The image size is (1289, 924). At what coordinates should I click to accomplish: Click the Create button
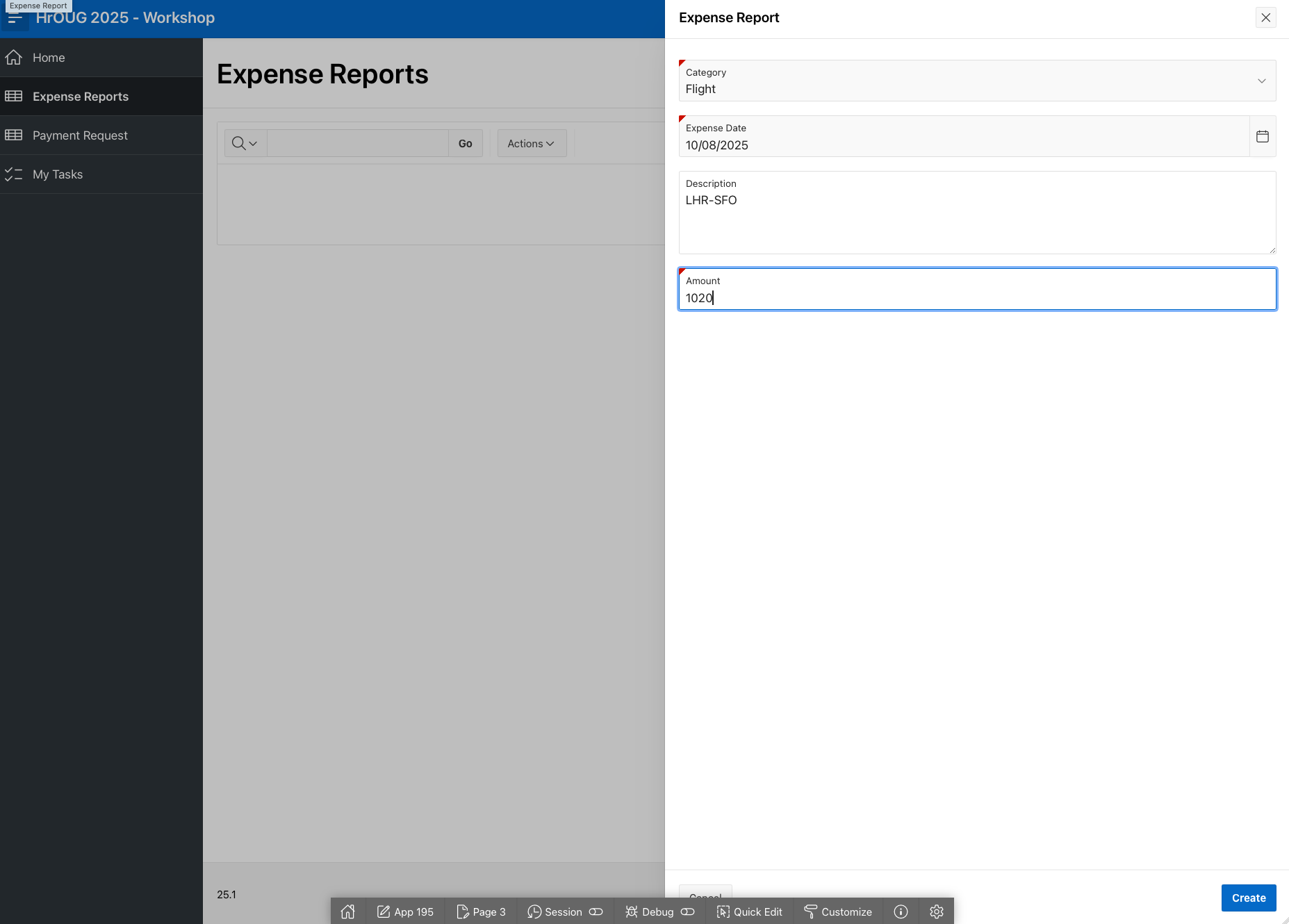tap(1248, 898)
